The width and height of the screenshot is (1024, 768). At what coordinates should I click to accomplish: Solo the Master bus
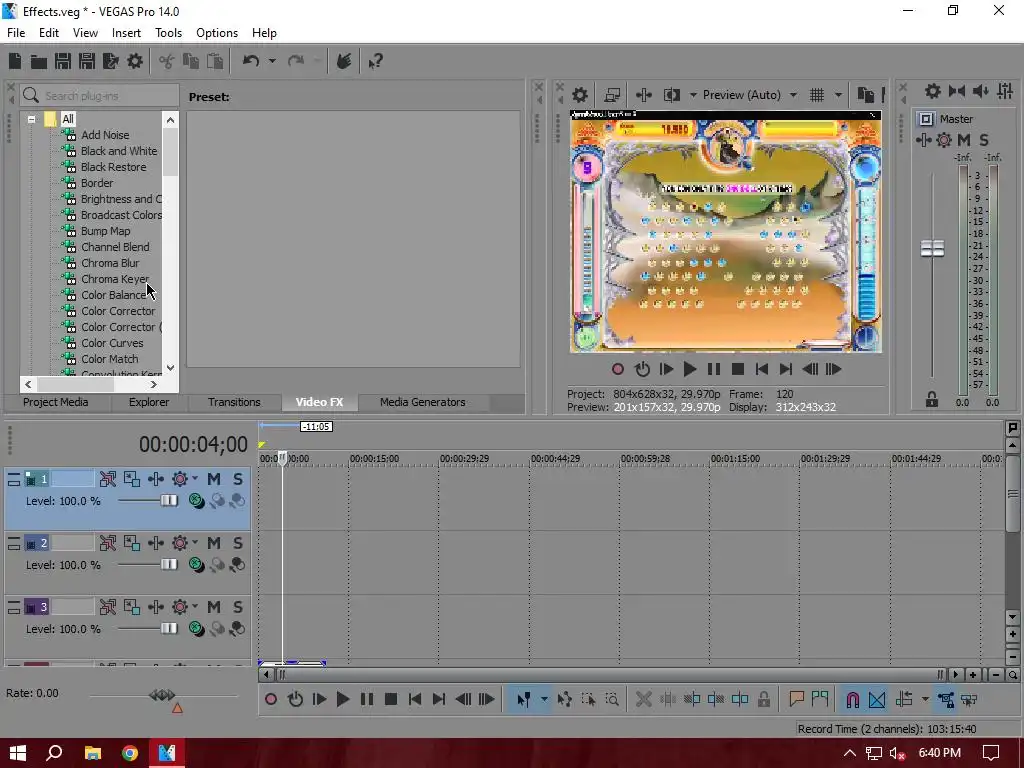point(984,140)
